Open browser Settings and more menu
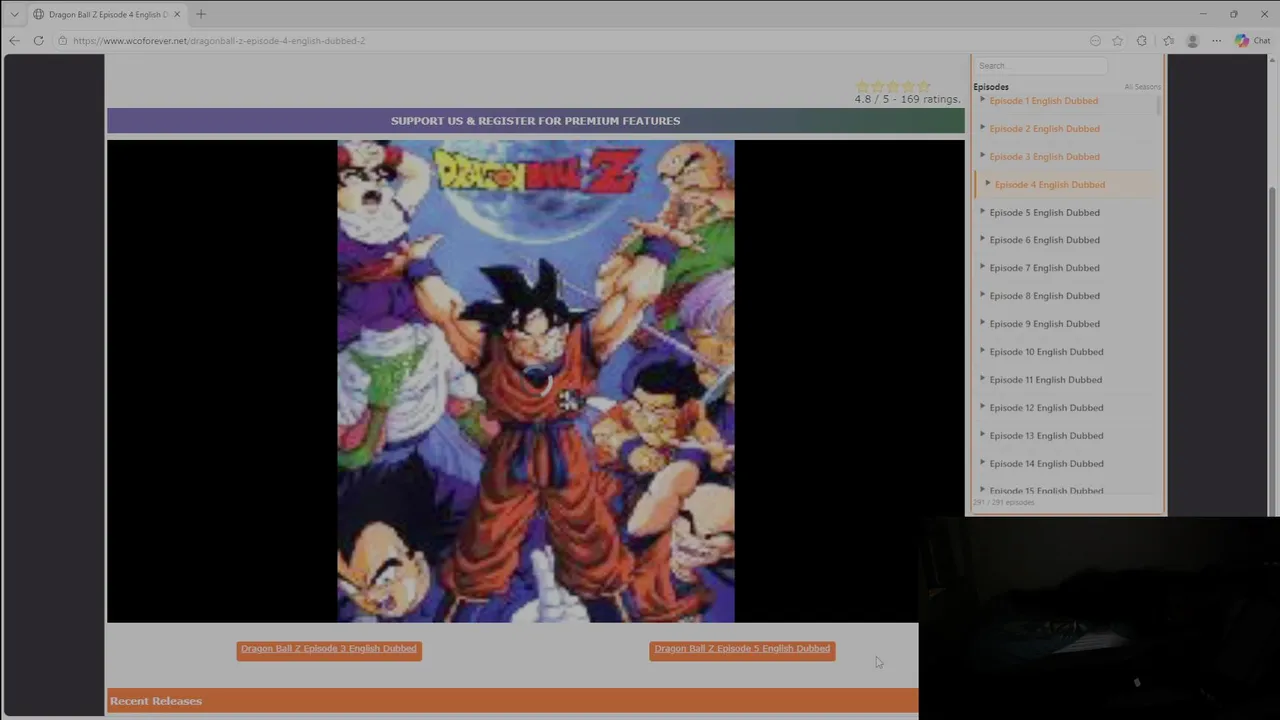Viewport: 1280px width, 720px height. click(1216, 41)
